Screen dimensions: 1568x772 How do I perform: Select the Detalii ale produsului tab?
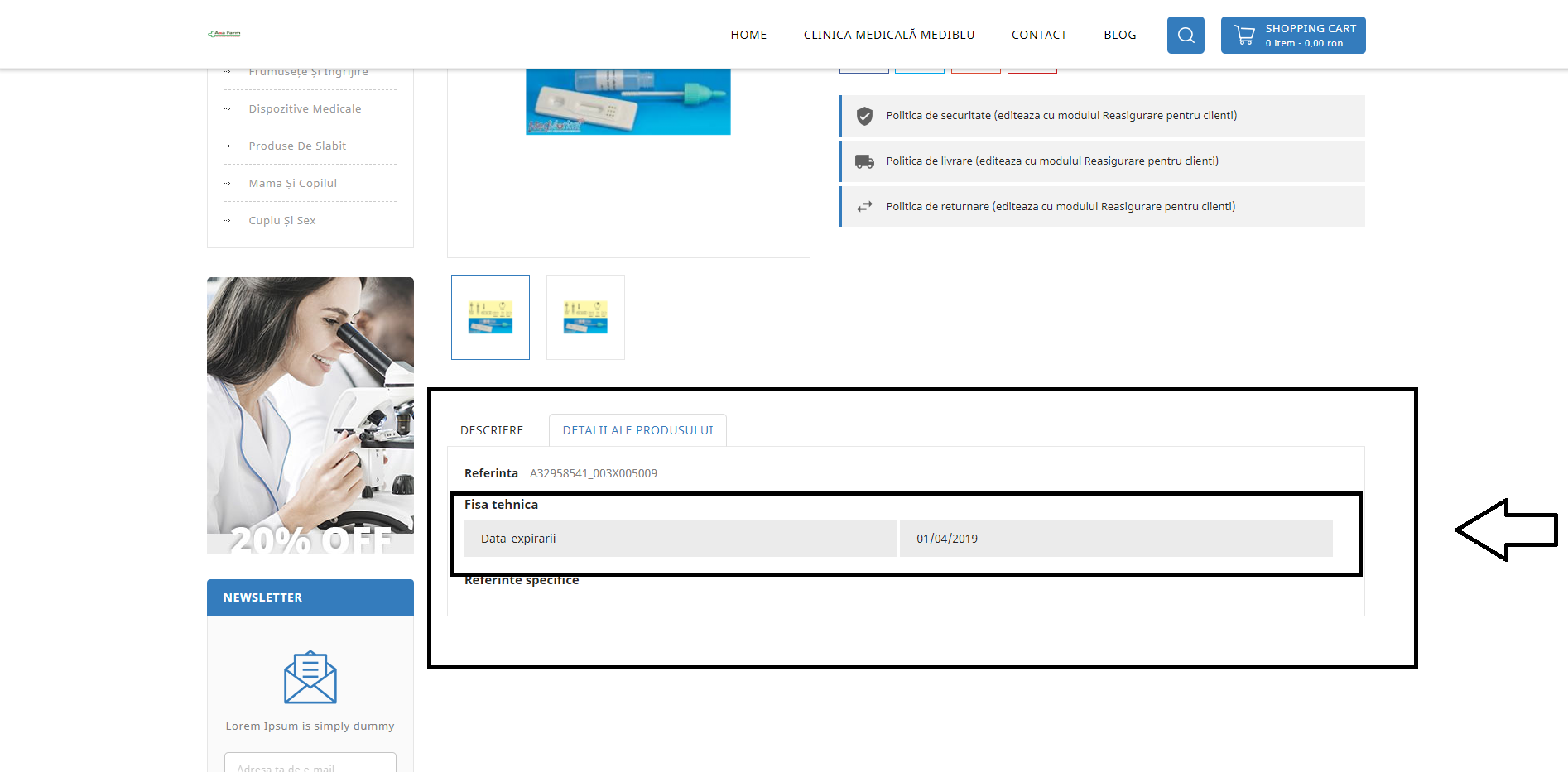[x=637, y=430]
